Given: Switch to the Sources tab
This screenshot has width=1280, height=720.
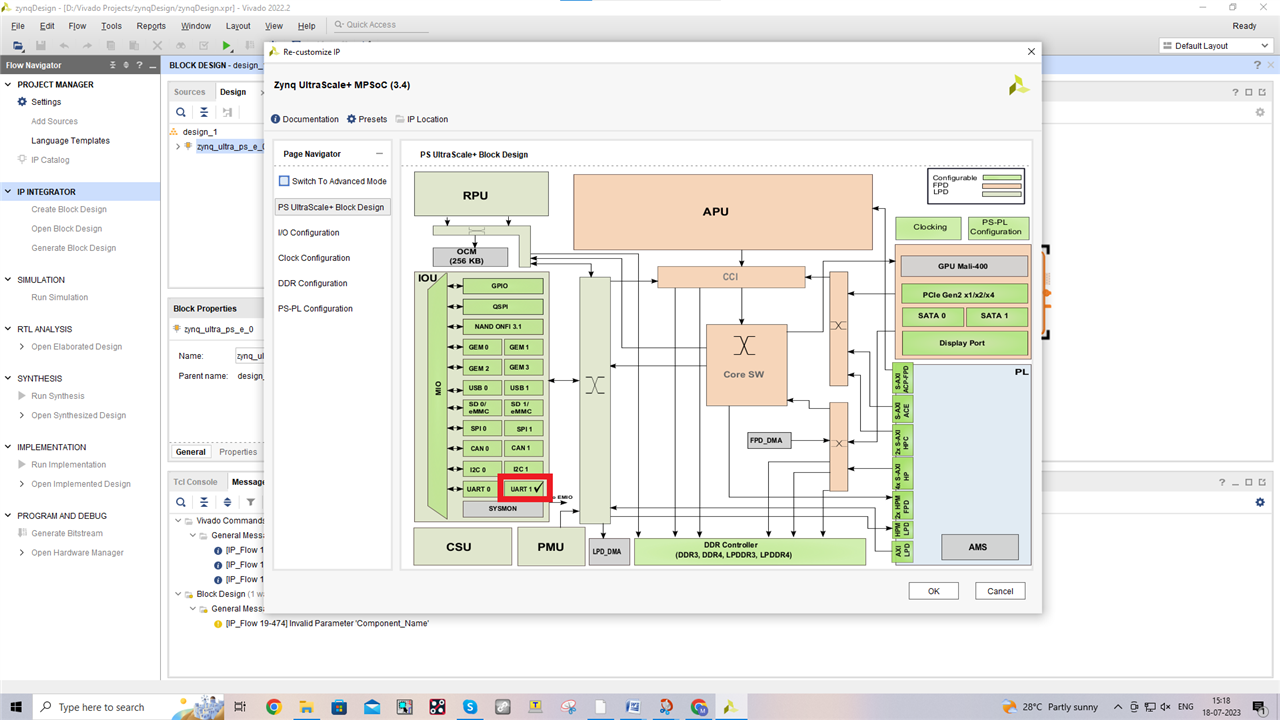Looking at the screenshot, I should [x=189, y=92].
